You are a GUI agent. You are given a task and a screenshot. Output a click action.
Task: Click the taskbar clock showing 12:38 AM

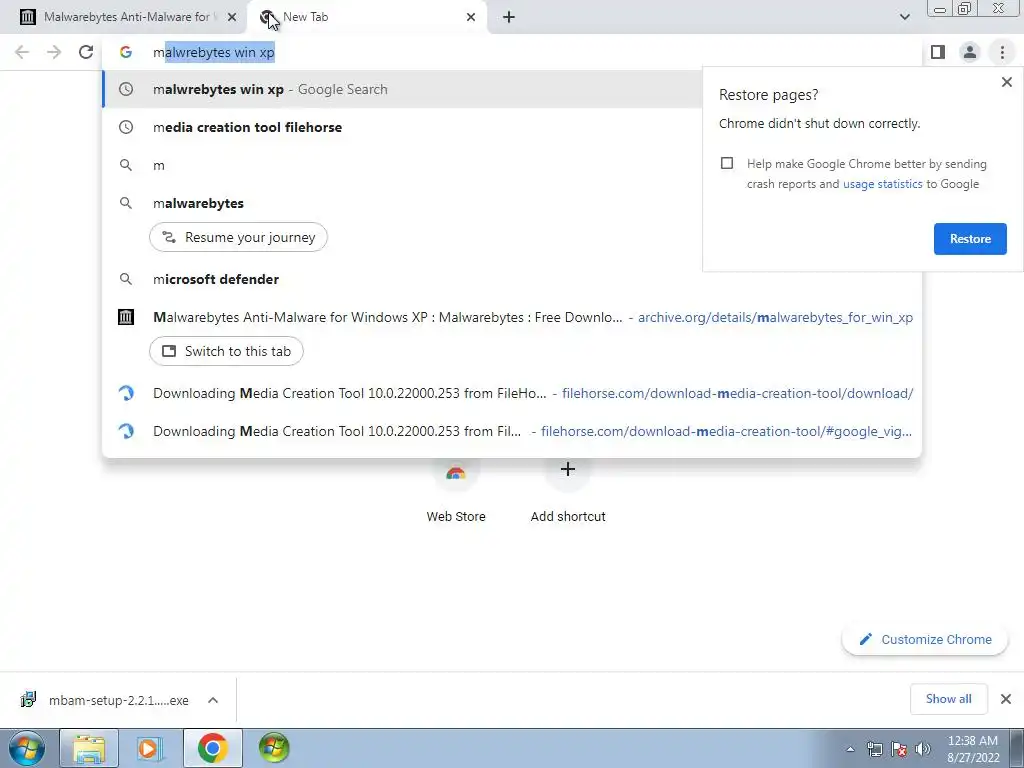pos(973,749)
